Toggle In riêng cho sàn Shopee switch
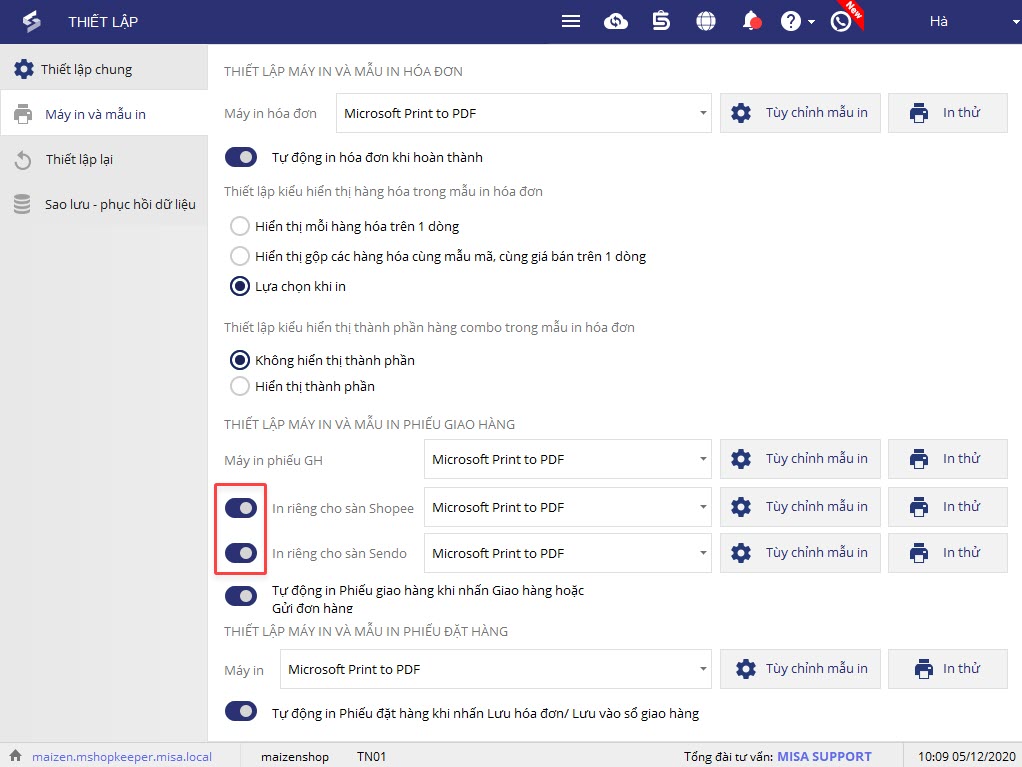This screenshot has height=767, width=1022. coord(241,508)
